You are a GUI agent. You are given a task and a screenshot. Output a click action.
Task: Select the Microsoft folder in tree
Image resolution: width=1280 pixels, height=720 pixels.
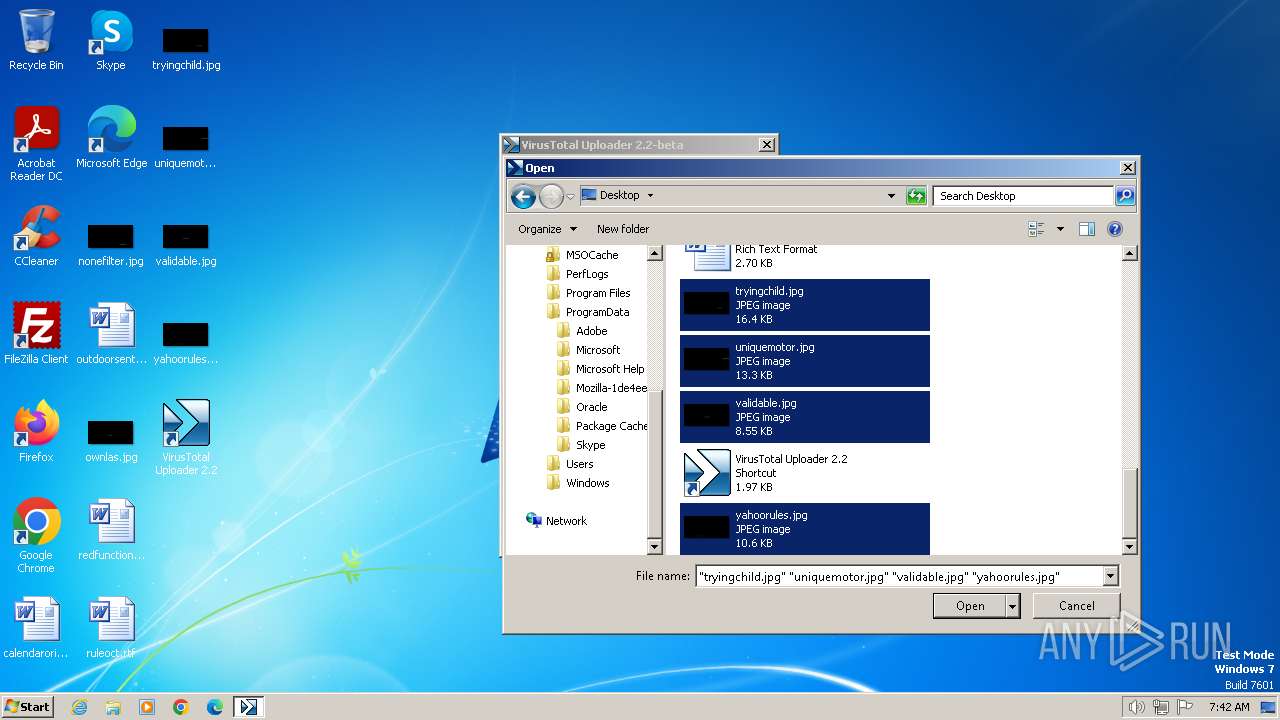coord(588,350)
